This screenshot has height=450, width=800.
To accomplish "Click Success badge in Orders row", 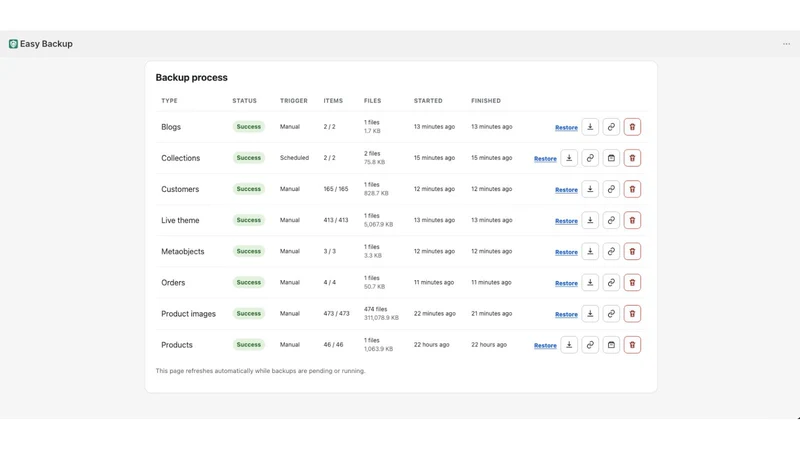I will click(248, 283).
